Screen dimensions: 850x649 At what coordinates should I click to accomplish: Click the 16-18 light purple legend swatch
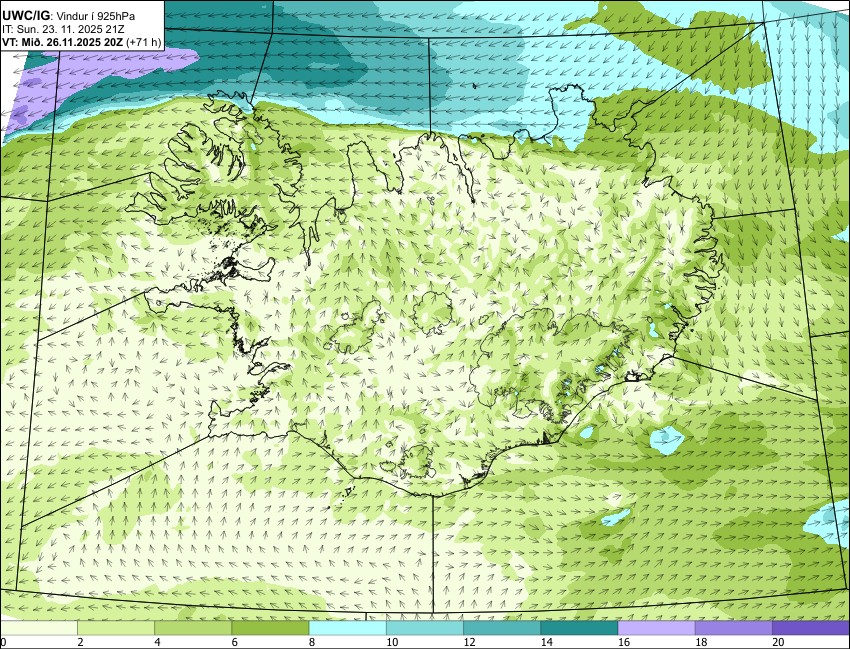[656, 627]
